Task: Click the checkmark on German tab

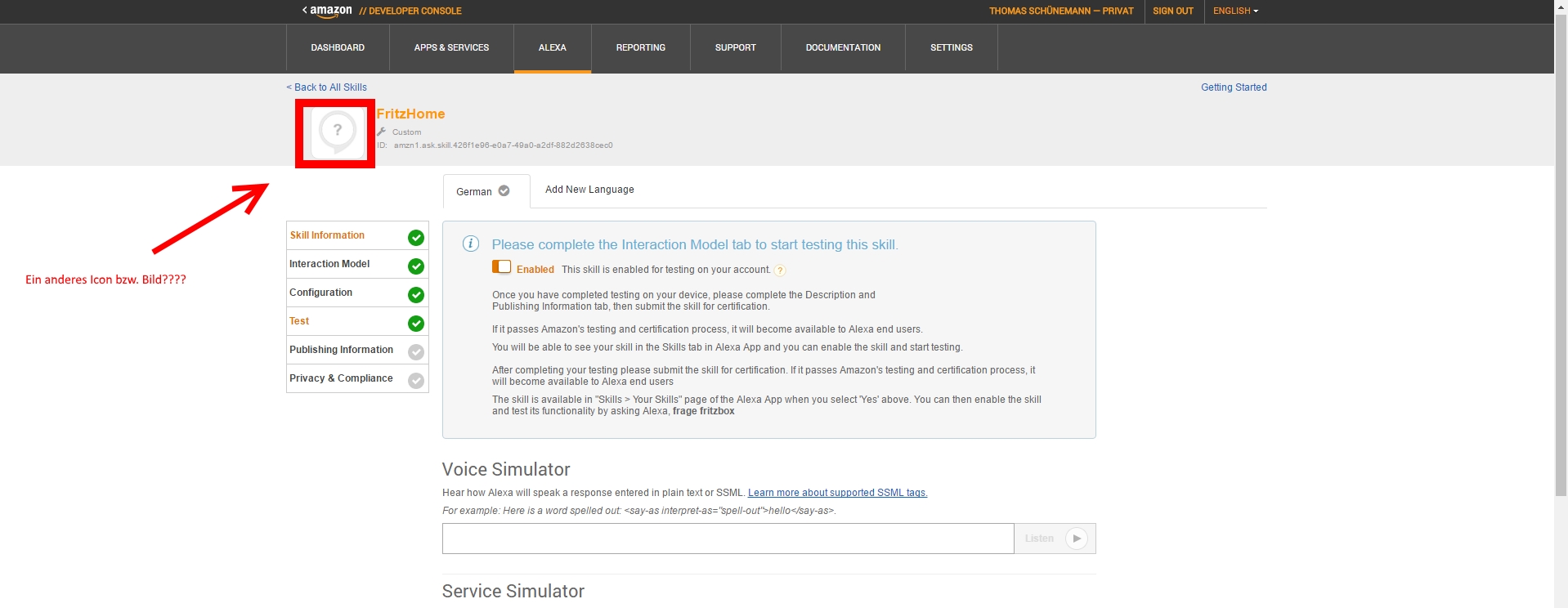Action: (504, 191)
